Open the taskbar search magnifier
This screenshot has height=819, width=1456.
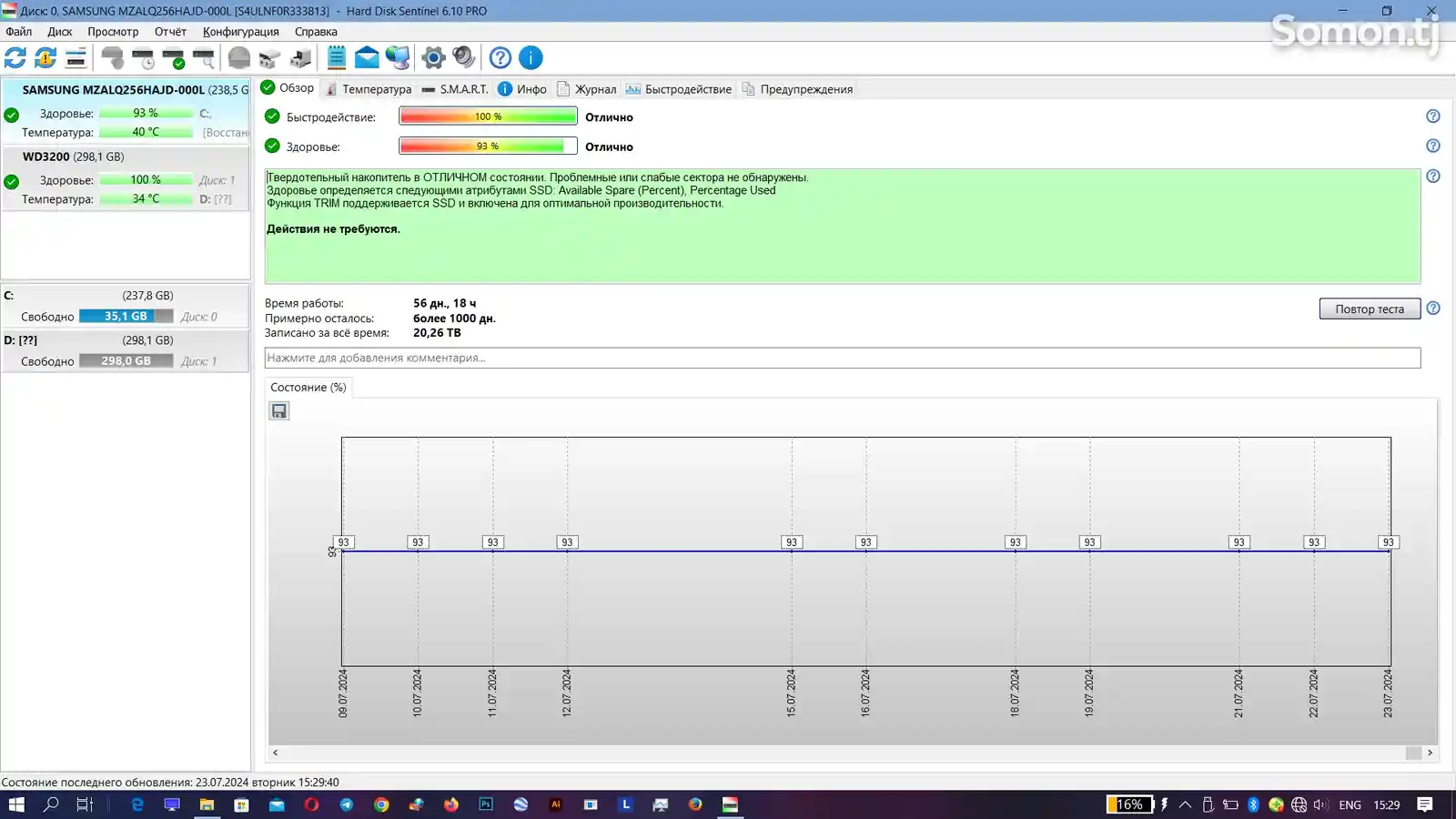click(x=51, y=804)
